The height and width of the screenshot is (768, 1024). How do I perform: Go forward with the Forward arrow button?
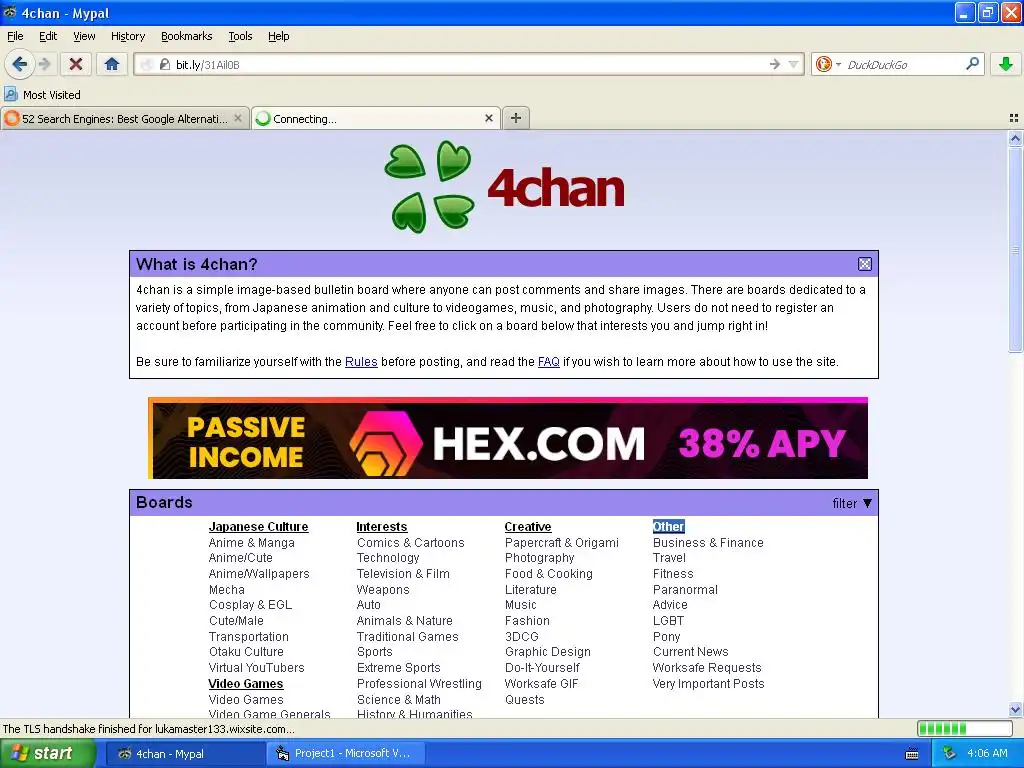44,64
